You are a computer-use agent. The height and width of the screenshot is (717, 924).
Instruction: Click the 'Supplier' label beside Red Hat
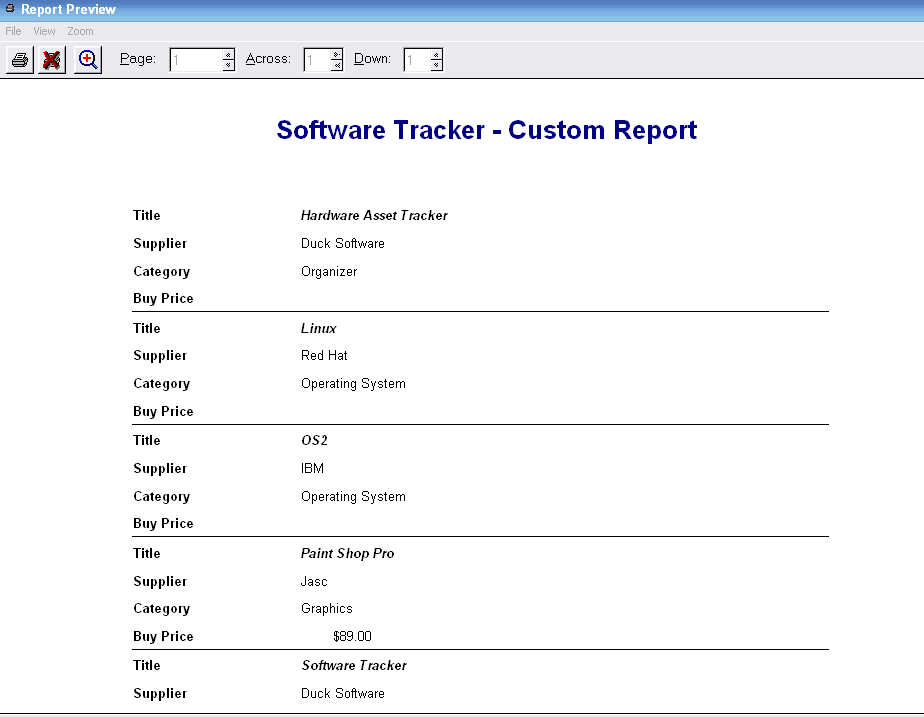tap(160, 356)
